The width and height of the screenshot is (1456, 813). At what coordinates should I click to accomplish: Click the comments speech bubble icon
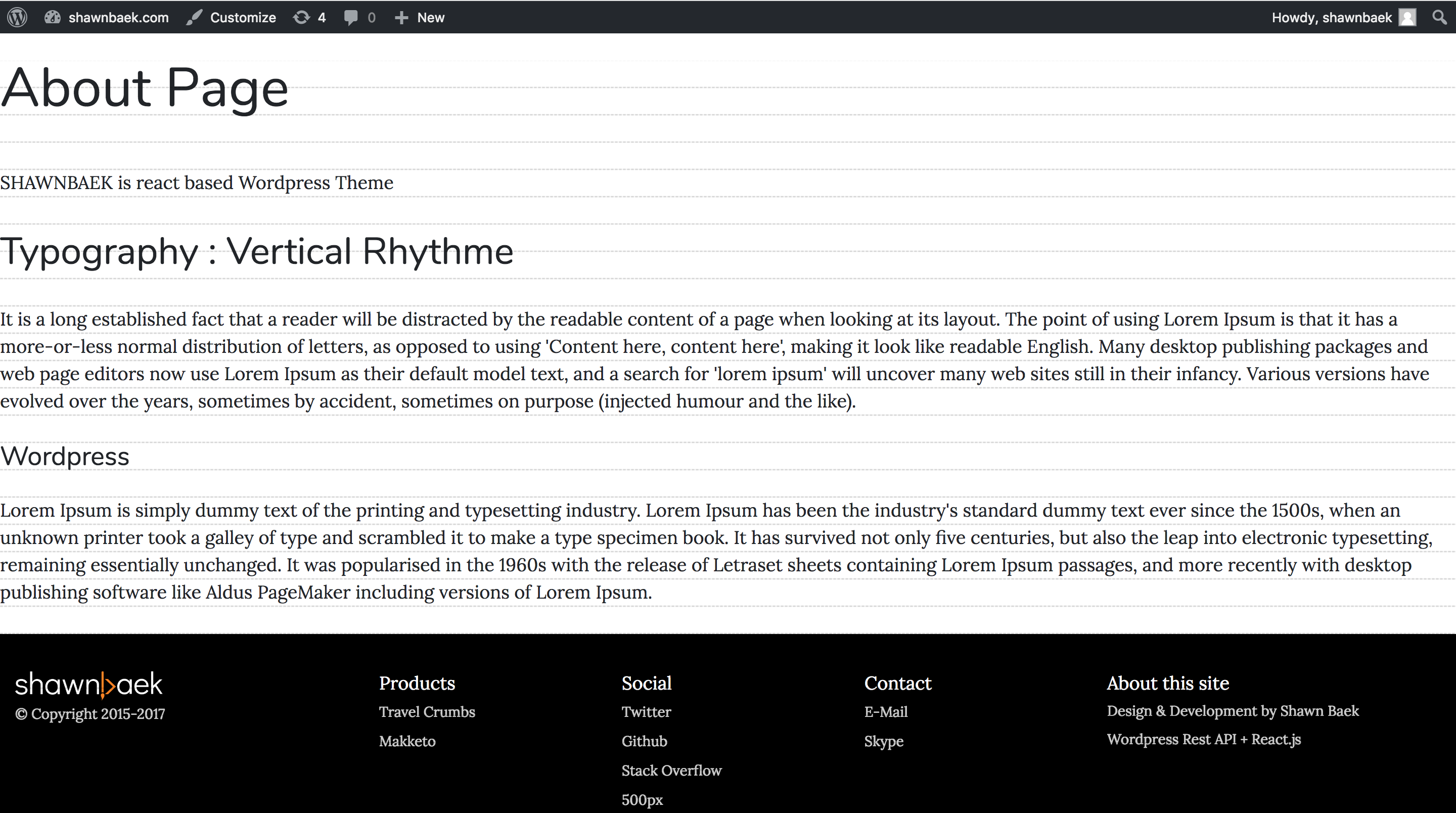350,17
